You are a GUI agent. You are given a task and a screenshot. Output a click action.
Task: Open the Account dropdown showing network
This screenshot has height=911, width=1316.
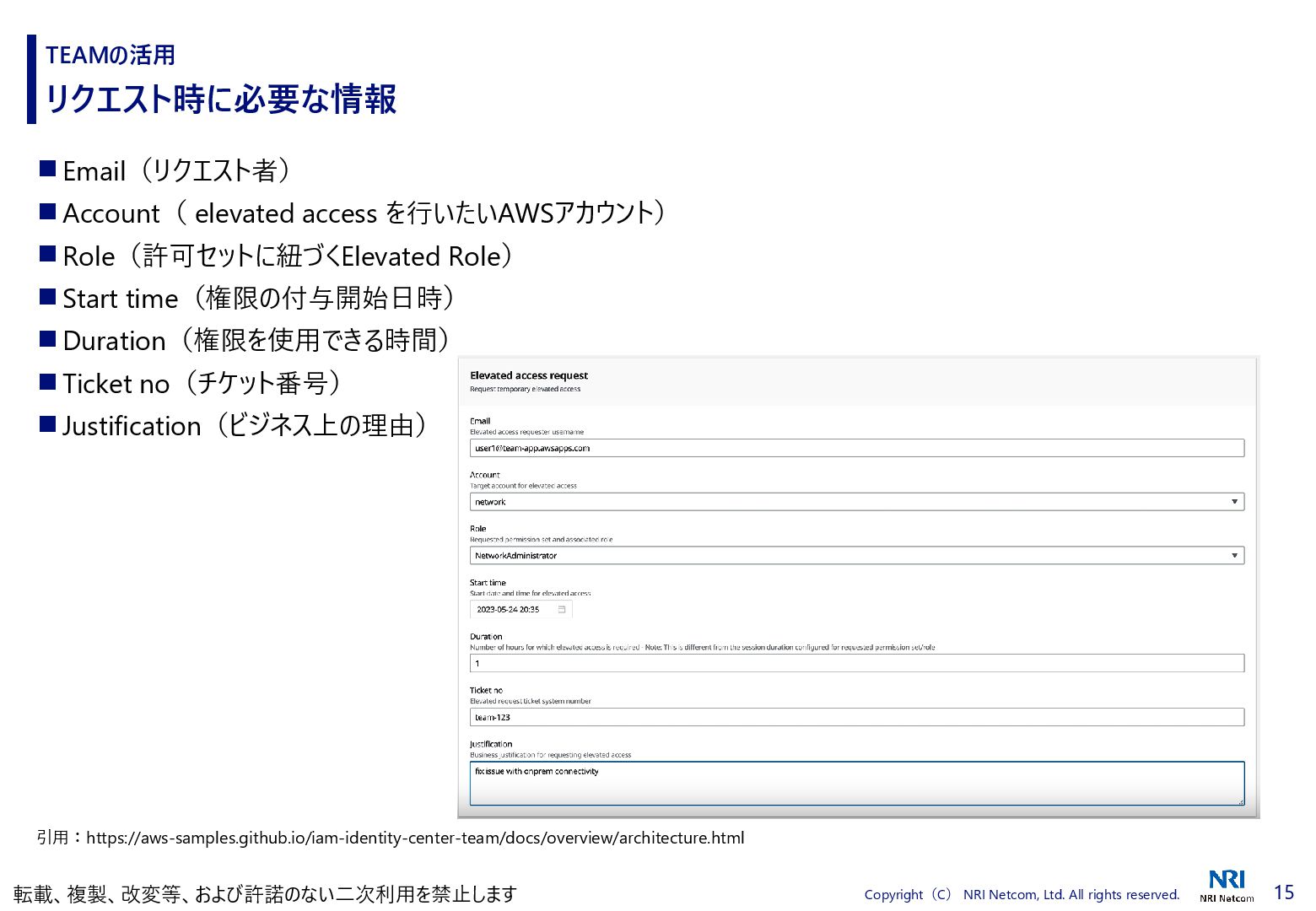(x=856, y=502)
